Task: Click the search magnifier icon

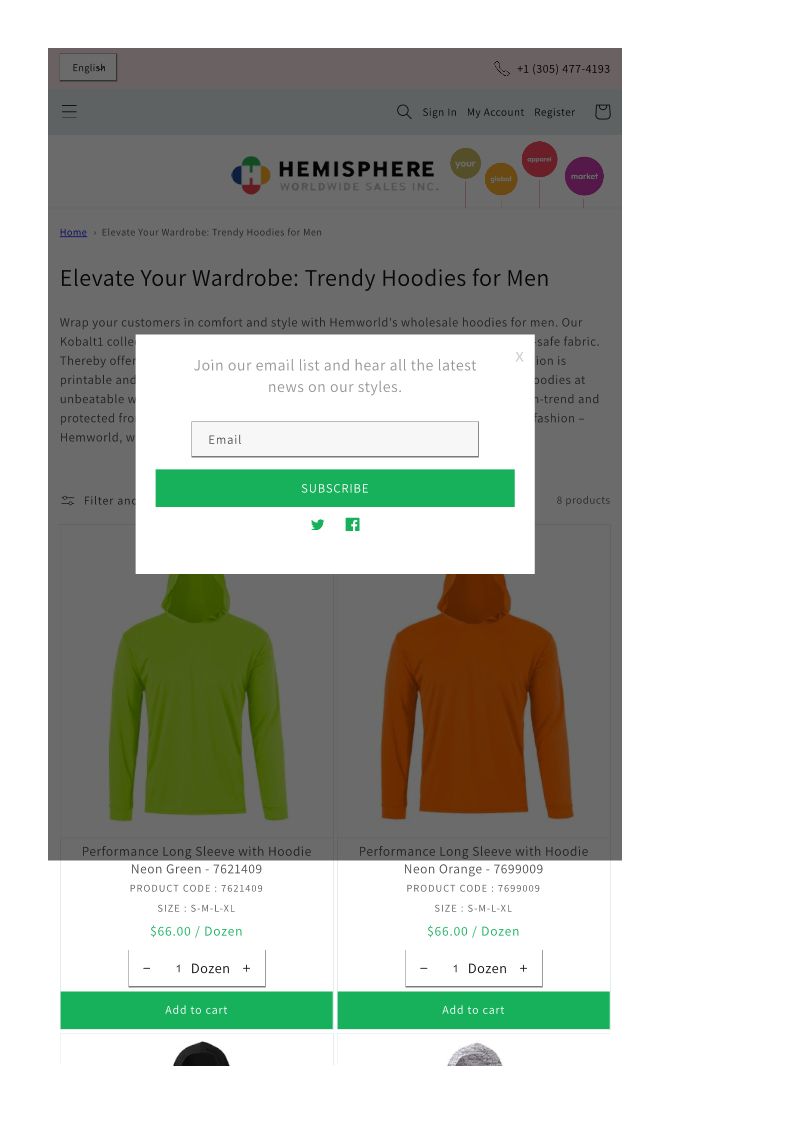Action: pos(404,112)
